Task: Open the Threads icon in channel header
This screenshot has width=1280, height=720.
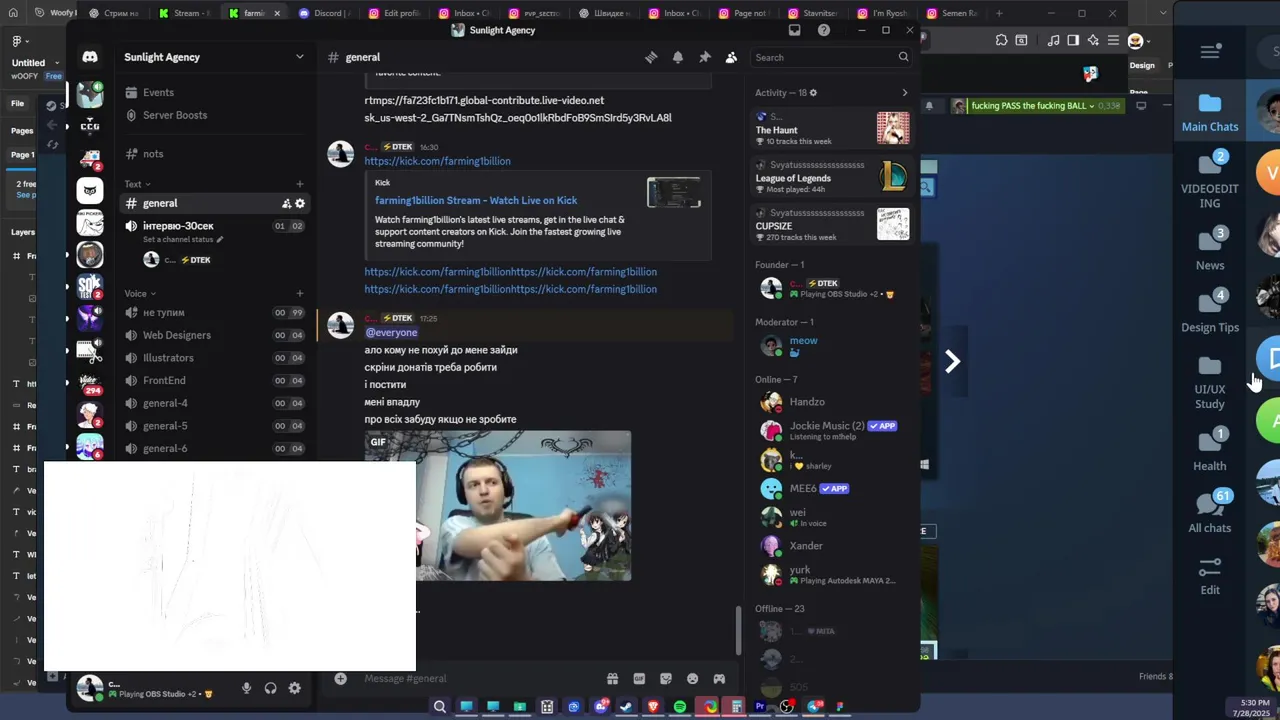Action: tap(652, 57)
